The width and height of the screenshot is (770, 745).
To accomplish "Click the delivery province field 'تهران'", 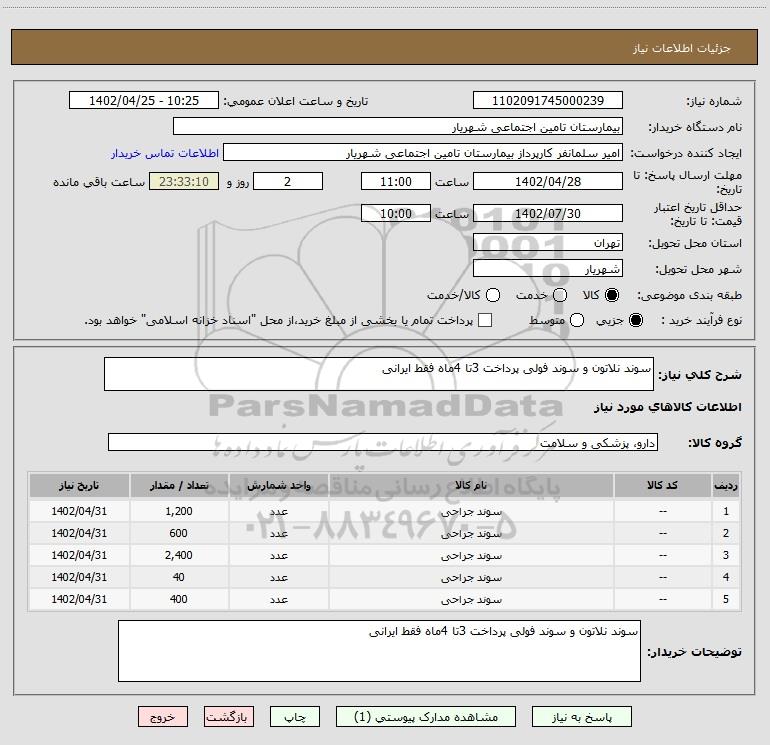I will [548, 242].
